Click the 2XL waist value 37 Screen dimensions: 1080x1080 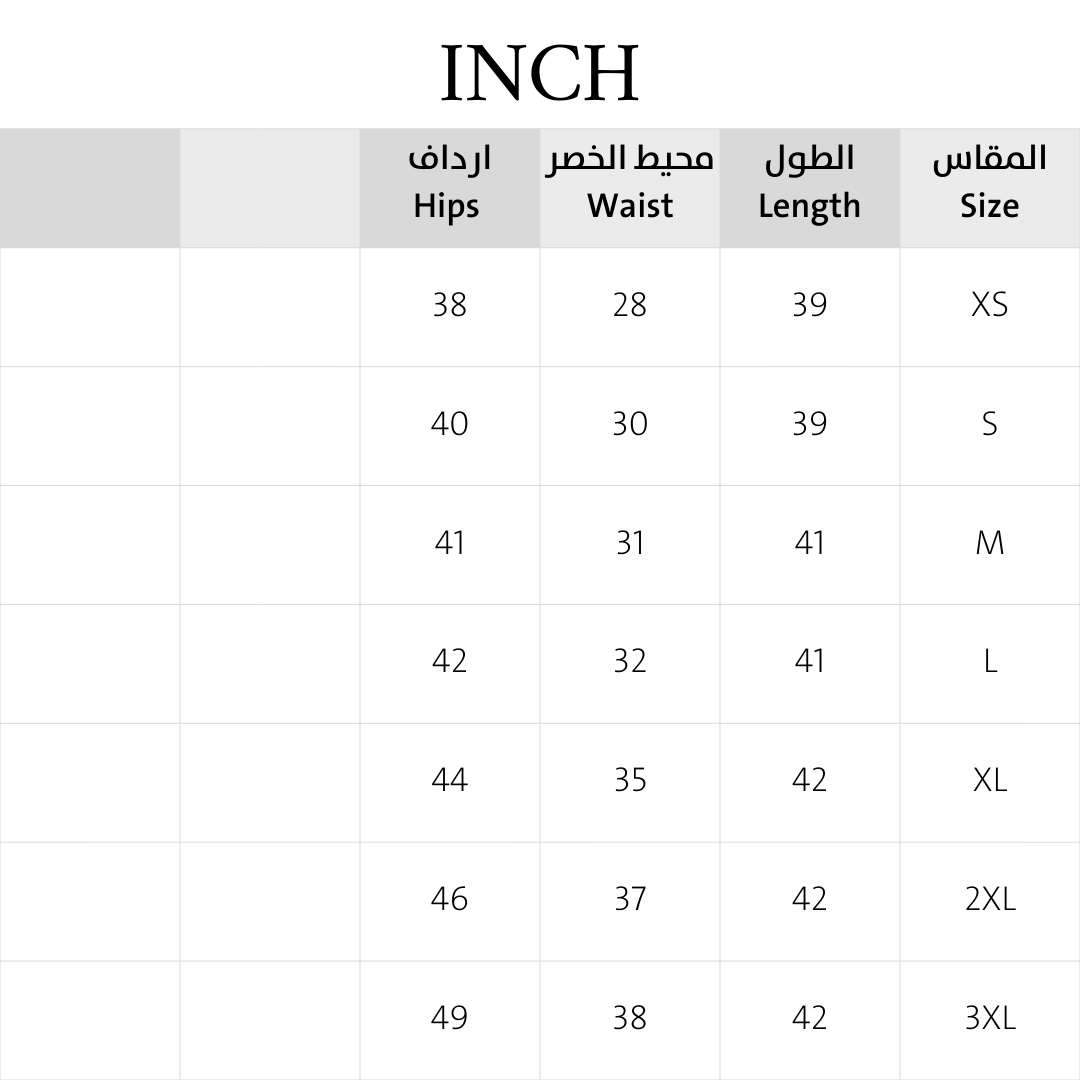[x=630, y=899]
